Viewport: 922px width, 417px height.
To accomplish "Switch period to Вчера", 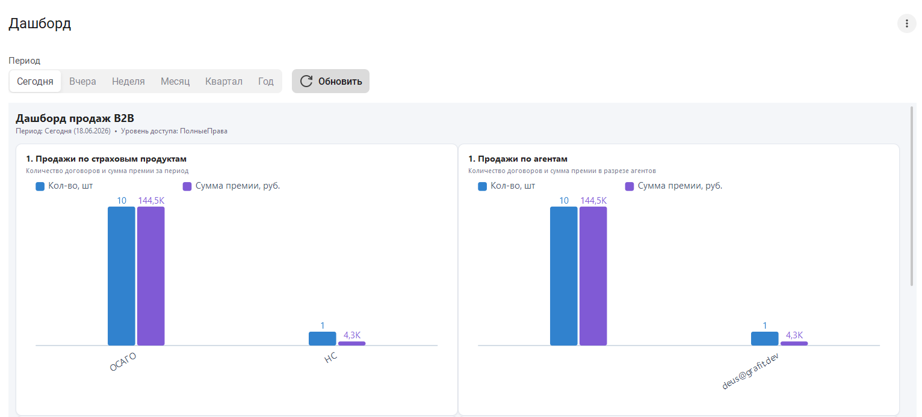I will pos(82,81).
